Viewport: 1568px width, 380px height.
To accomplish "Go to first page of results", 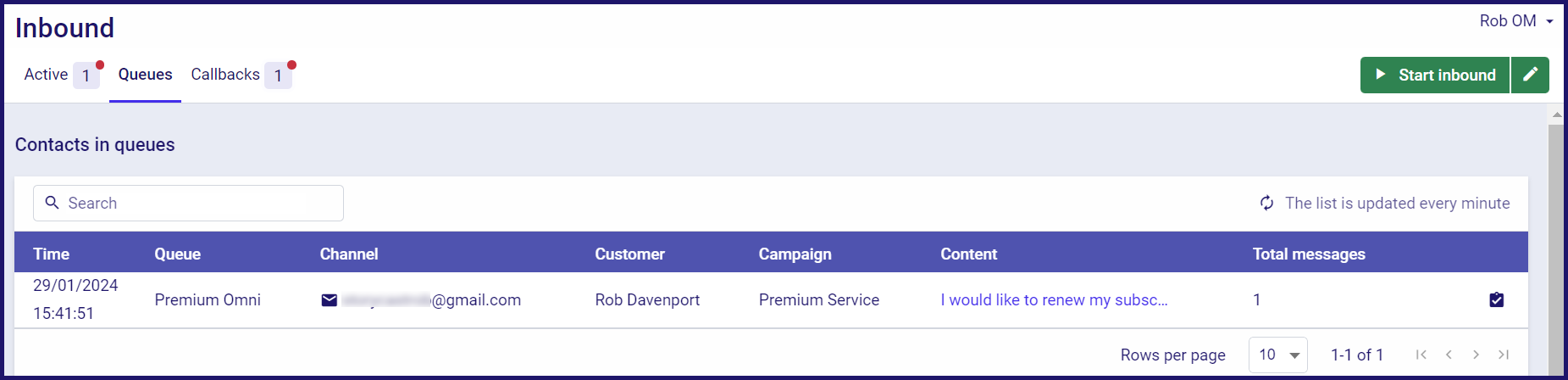I will tap(1421, 355).
